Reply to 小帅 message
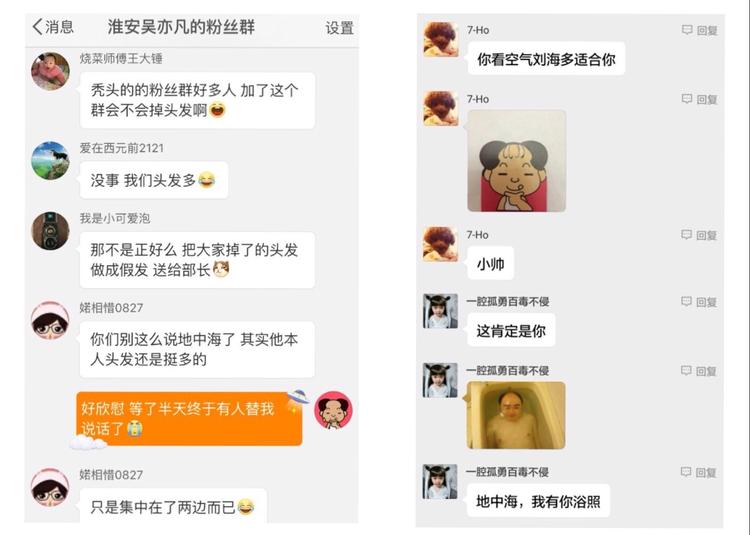 (x=699, y=235)
